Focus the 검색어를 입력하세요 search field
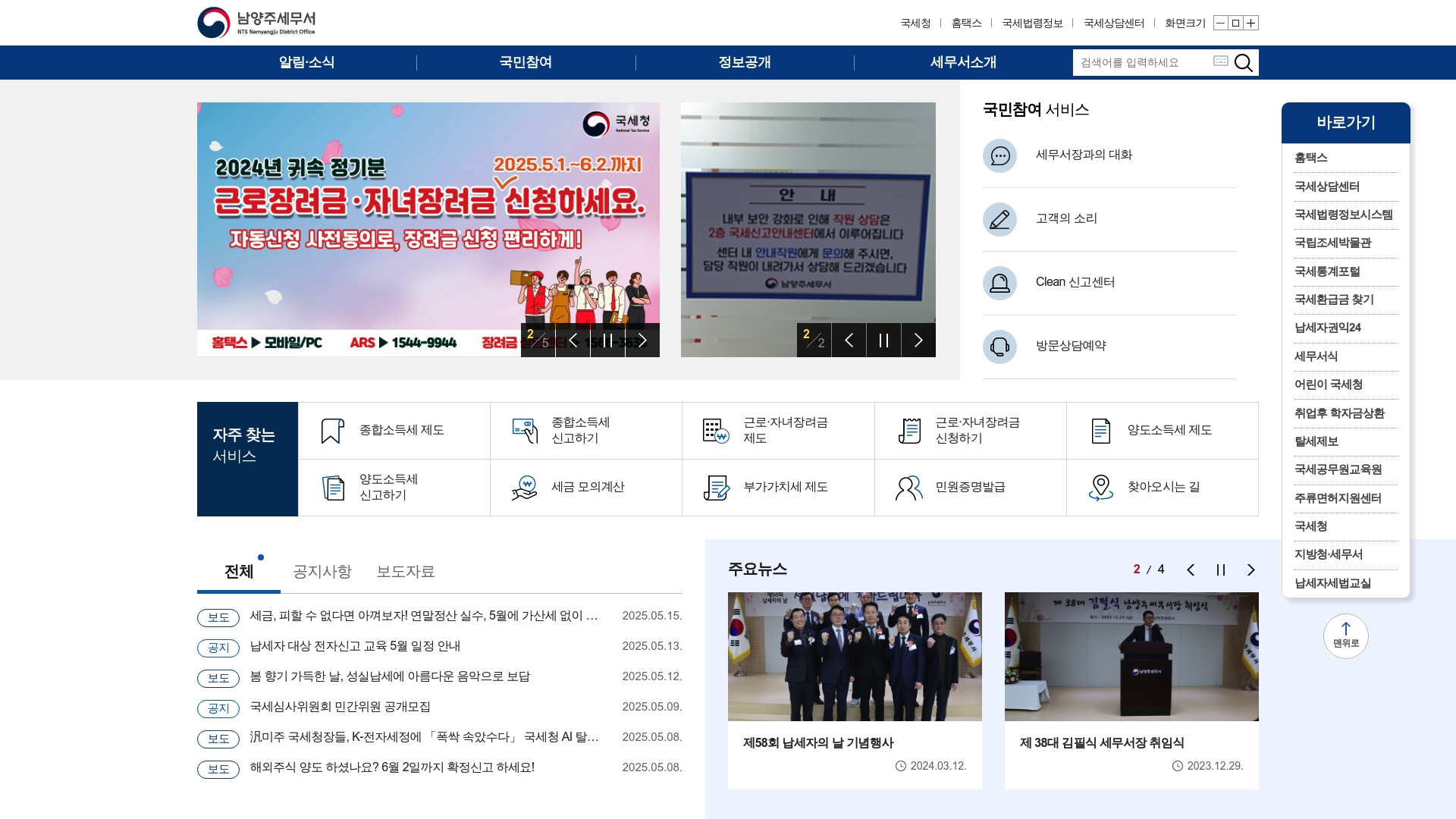 pos(1143,62)
